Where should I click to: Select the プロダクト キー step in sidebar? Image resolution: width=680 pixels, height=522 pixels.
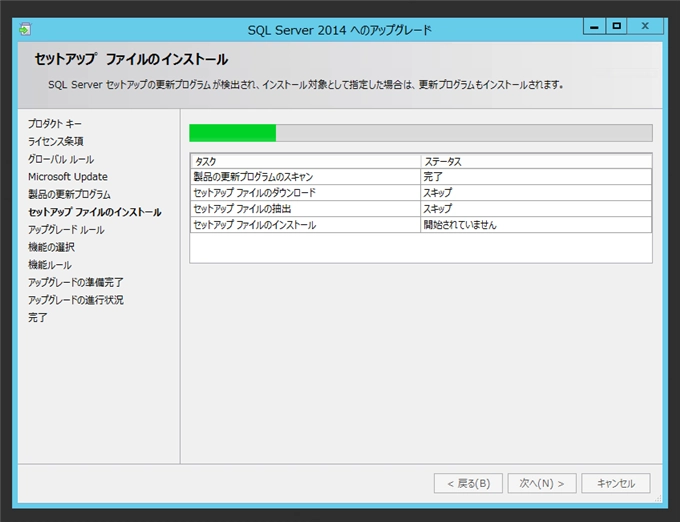pos(55,124)
